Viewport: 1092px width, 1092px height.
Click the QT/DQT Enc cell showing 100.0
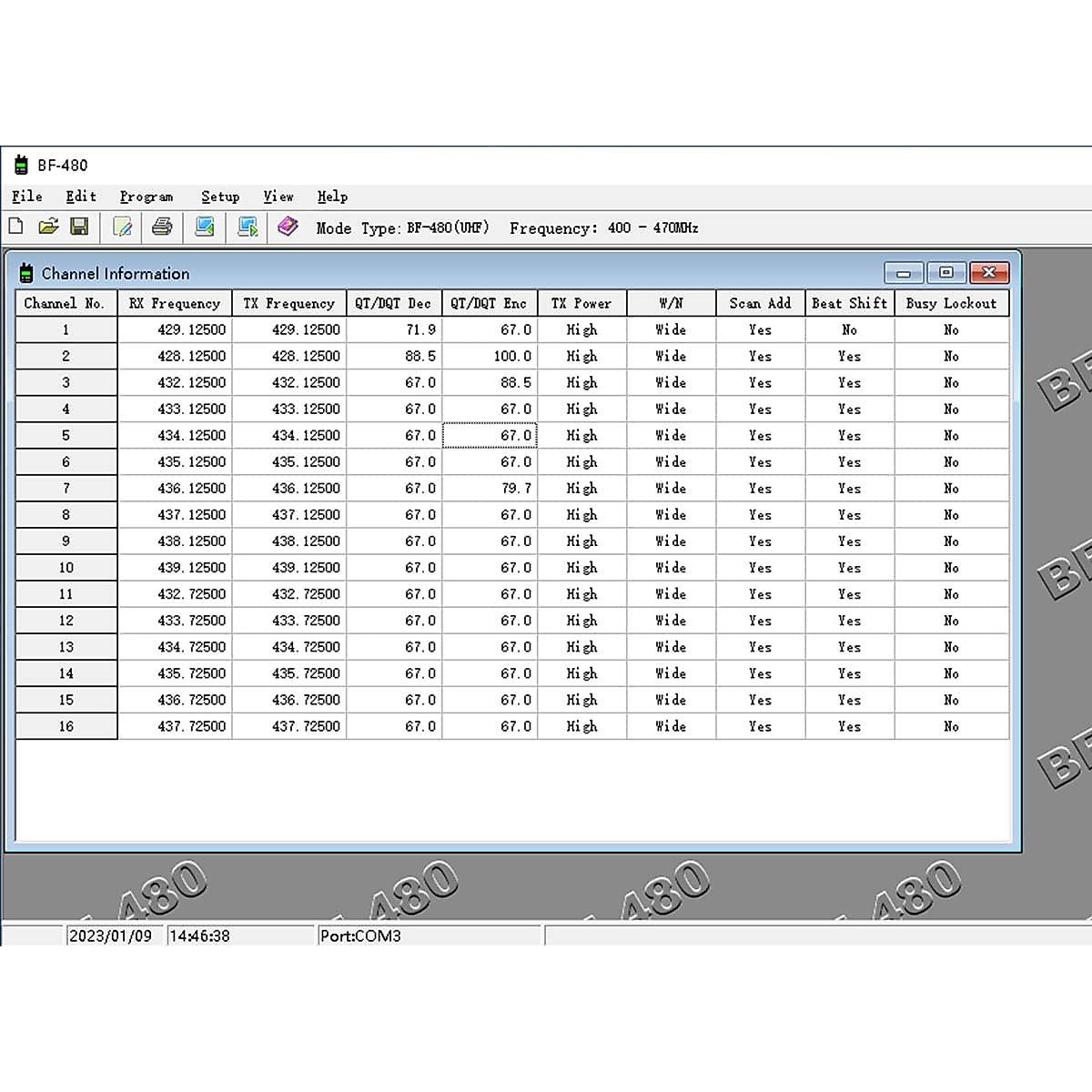(490, 356)
